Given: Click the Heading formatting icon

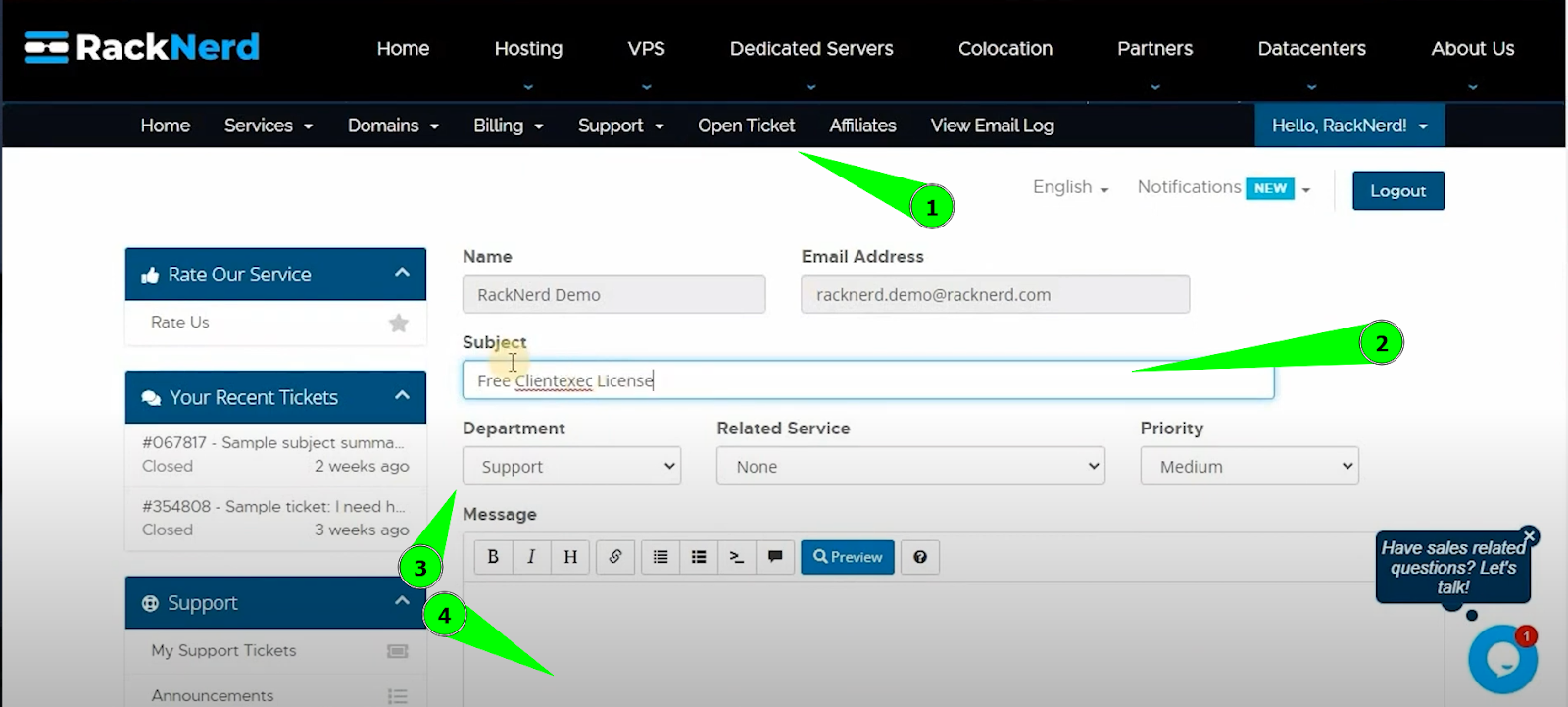Looking at the screenshot, I should click(x=570, y=557).
